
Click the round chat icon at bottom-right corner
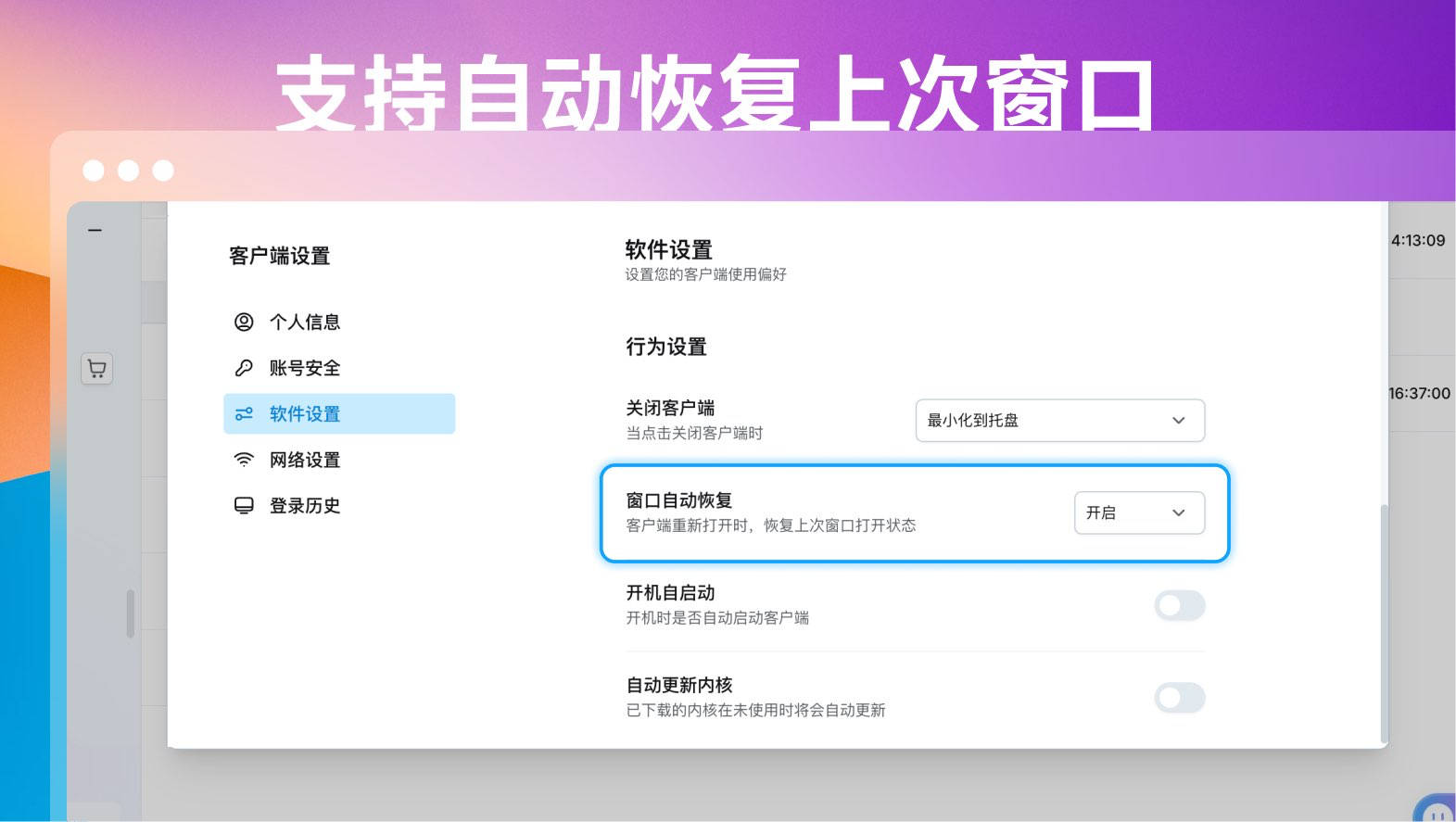[x=1435, y=810]
